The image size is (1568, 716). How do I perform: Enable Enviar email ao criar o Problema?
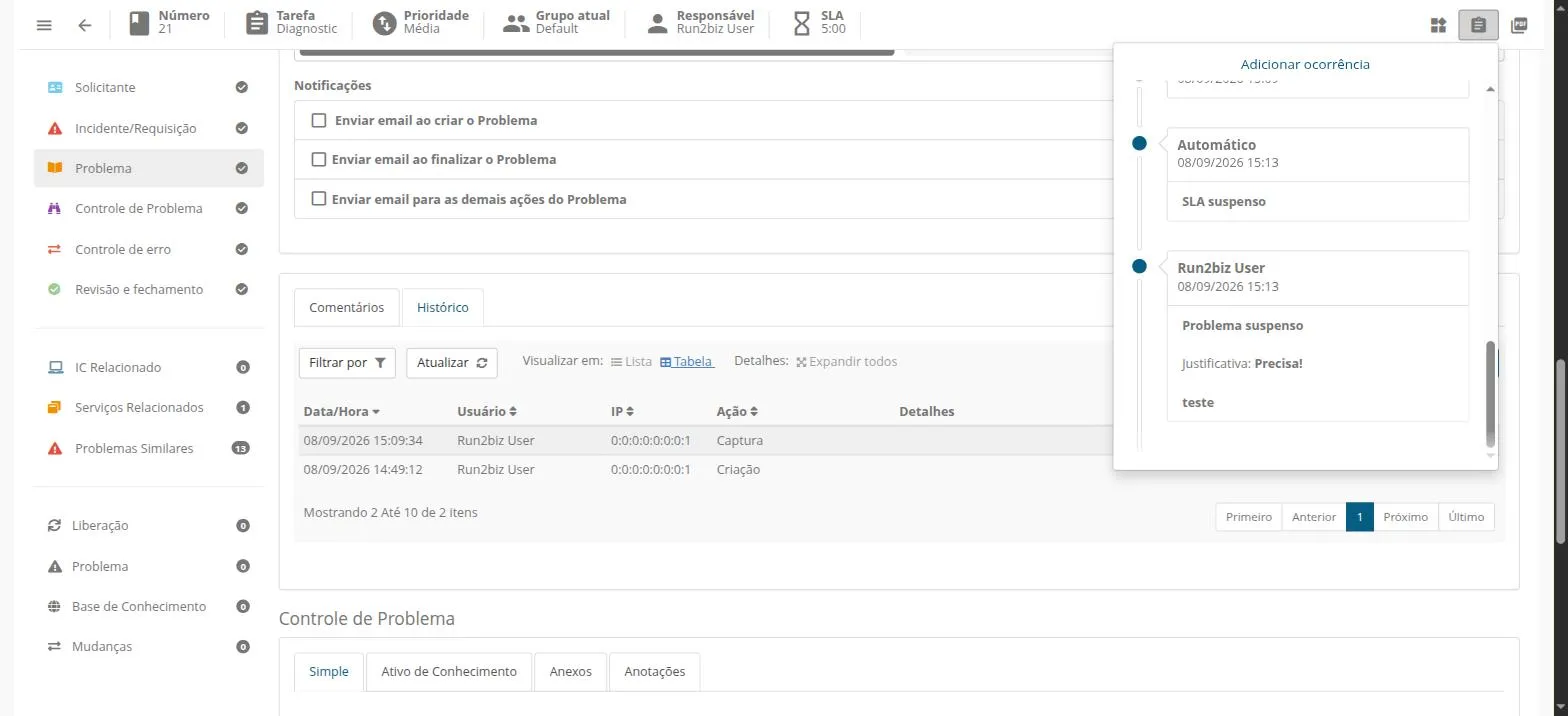tap(319, 120)
